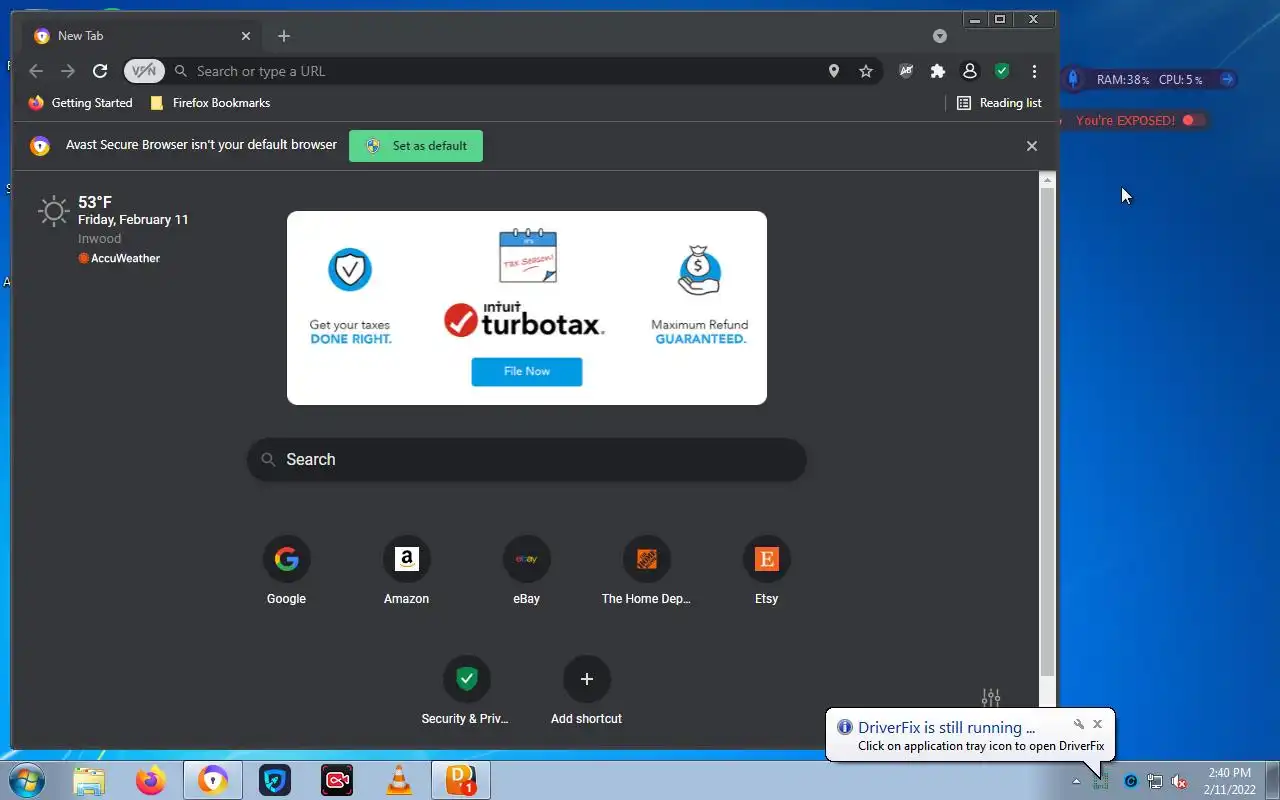The image size is (1280, 800).
Task: Click the sun weather icon
Action: pyautogui.click(x=53, y=211)
